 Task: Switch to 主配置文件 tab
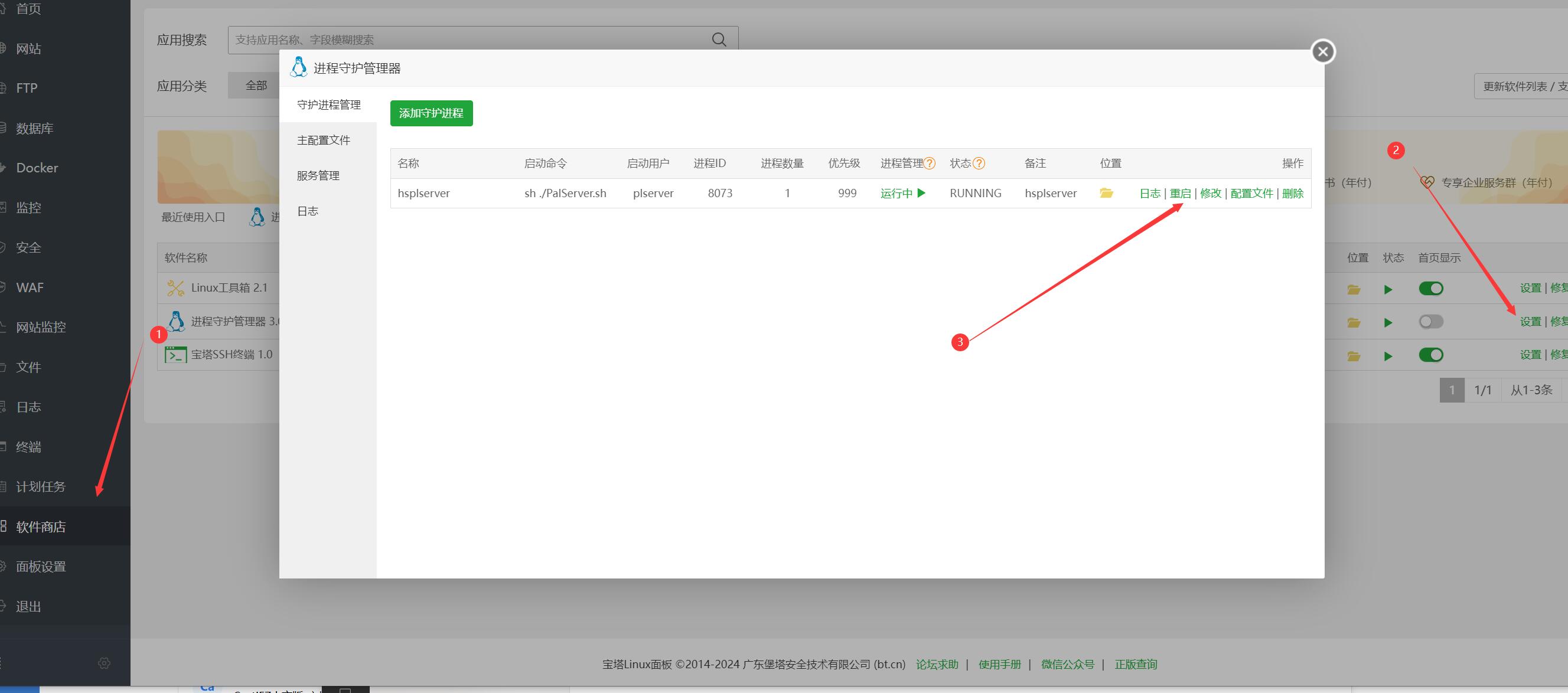pos(324,140)
